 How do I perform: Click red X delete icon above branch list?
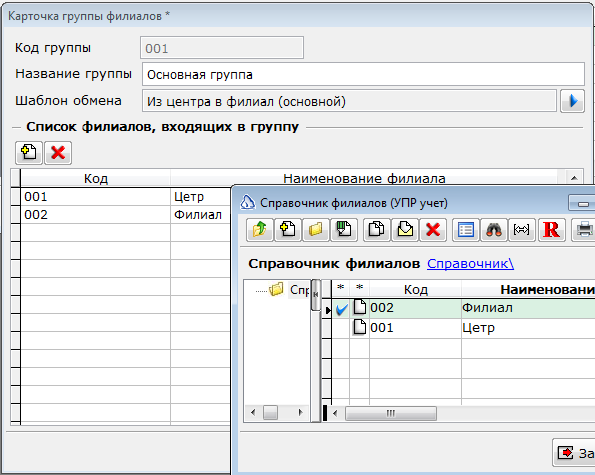tap(58, 153)
